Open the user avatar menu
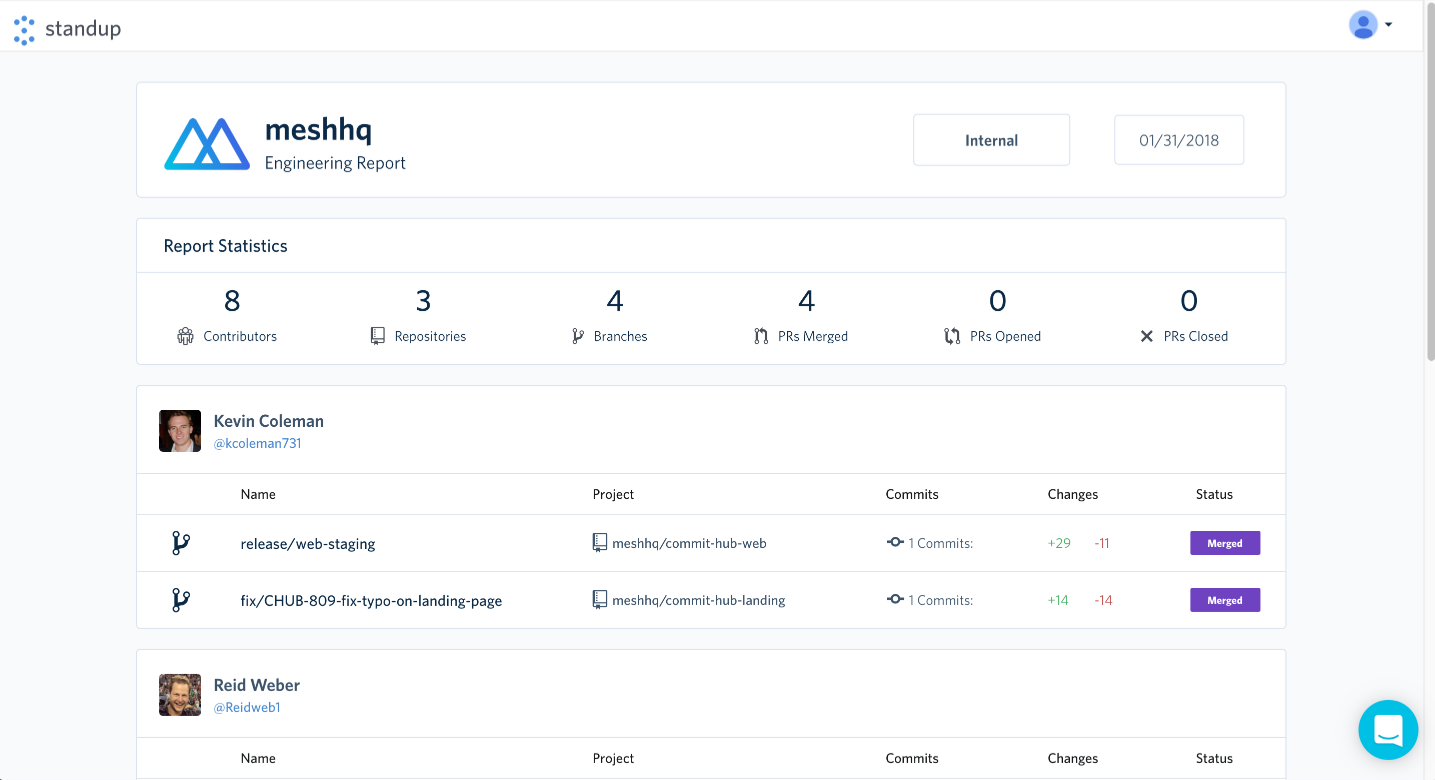 (x=1363, y=25)
